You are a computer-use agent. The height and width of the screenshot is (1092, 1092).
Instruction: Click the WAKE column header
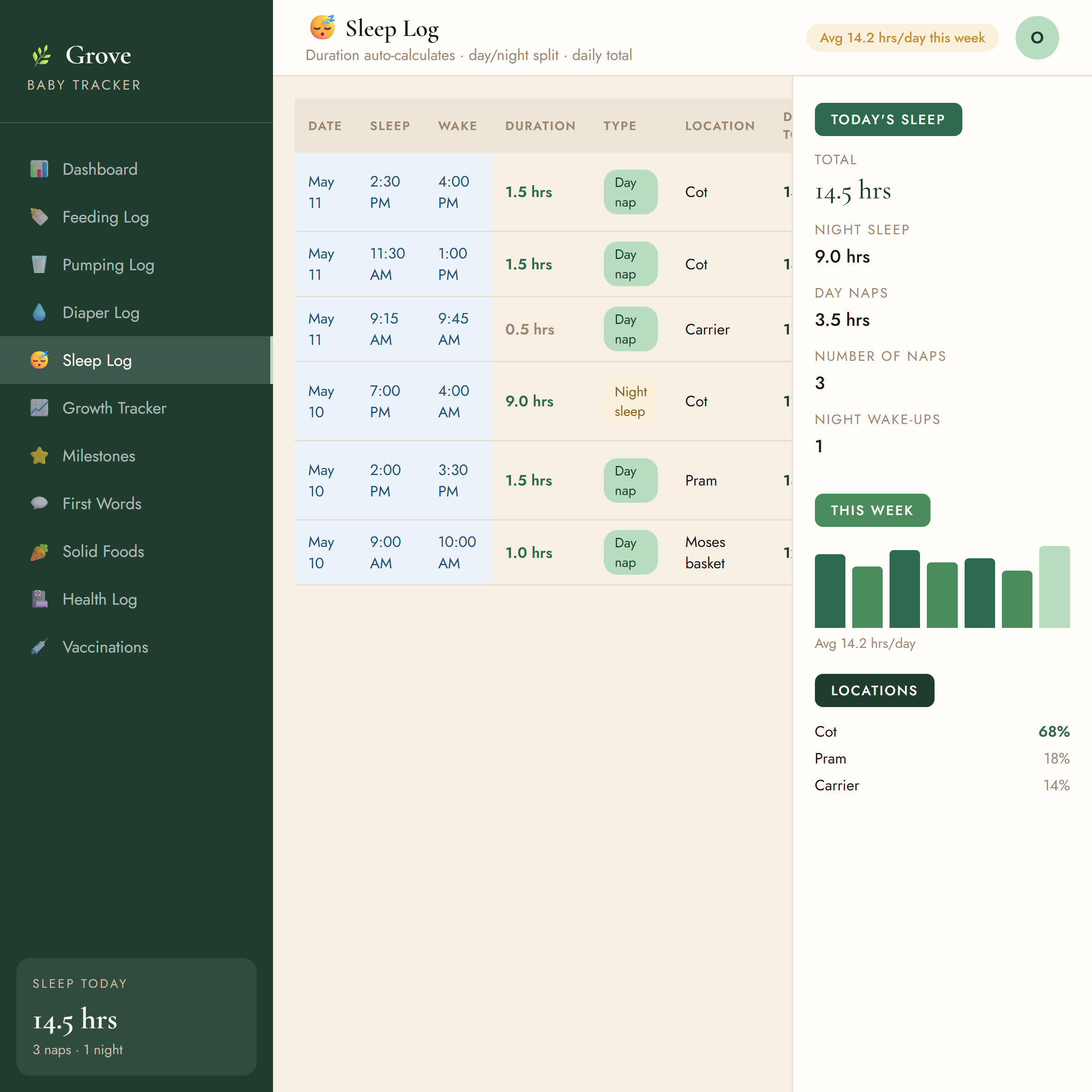457,126
